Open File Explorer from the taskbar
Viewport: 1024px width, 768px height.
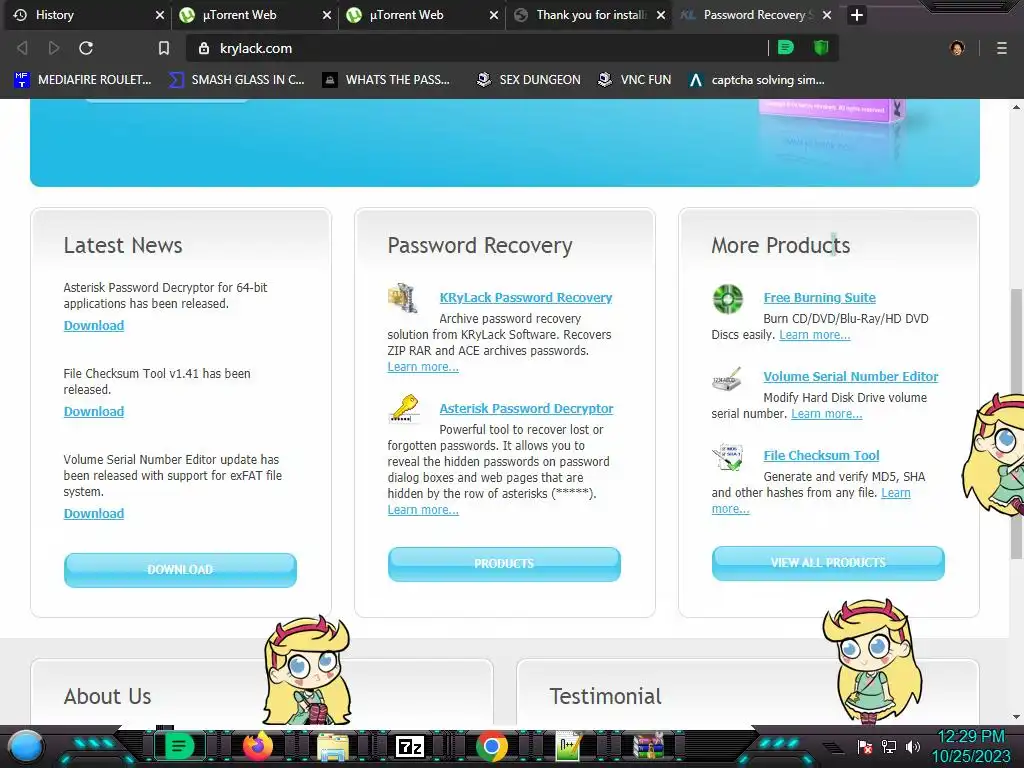[x=332, y=747]
